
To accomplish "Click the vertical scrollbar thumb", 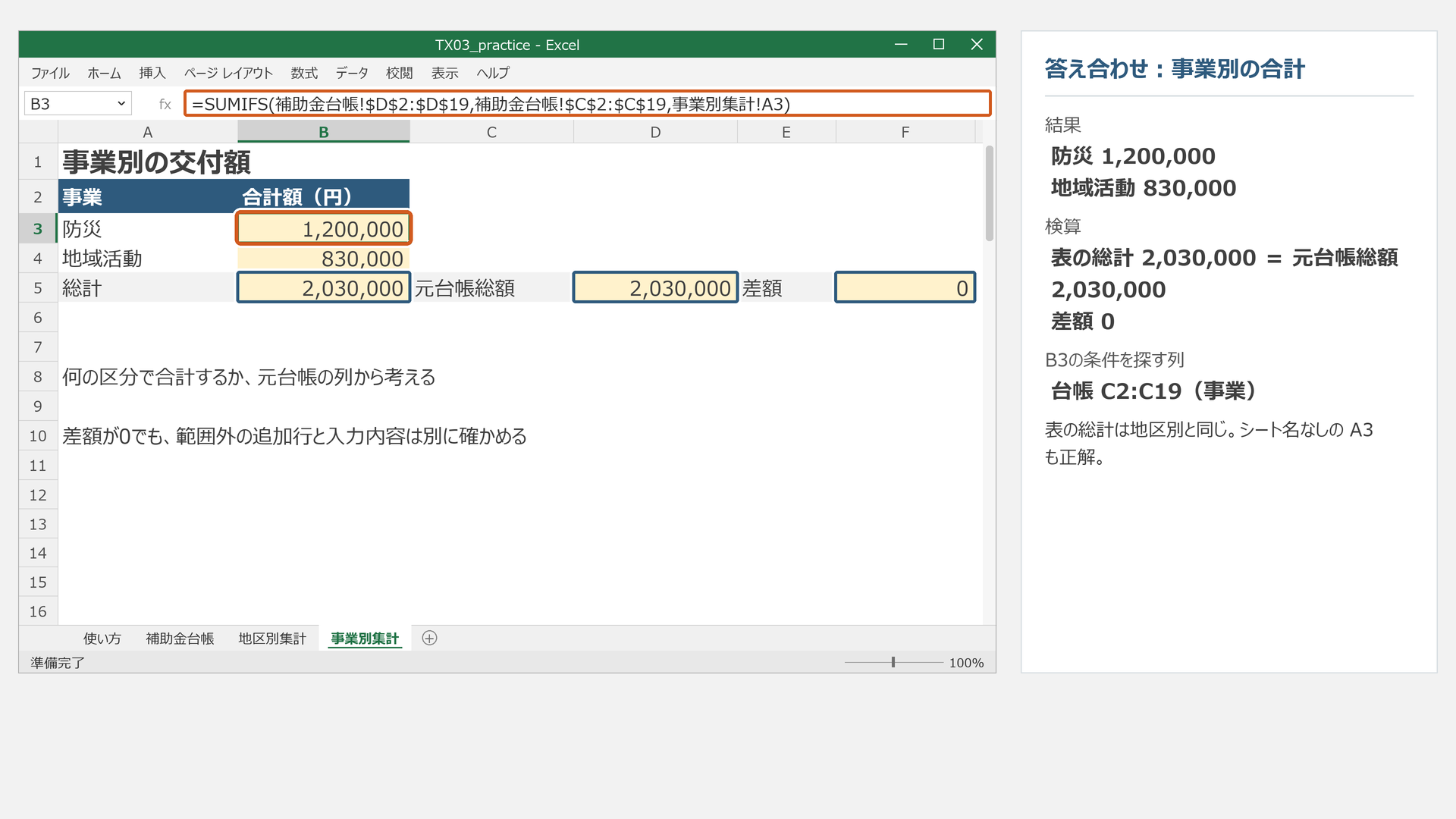I will click(x=989, y=193).
